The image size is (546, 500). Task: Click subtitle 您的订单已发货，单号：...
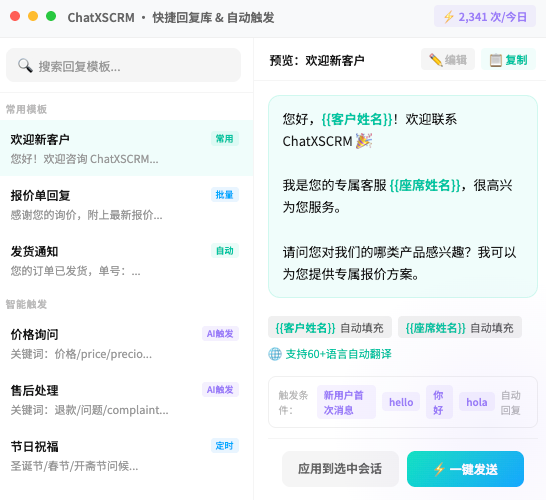pyautogui.click(x=75, y=271)
